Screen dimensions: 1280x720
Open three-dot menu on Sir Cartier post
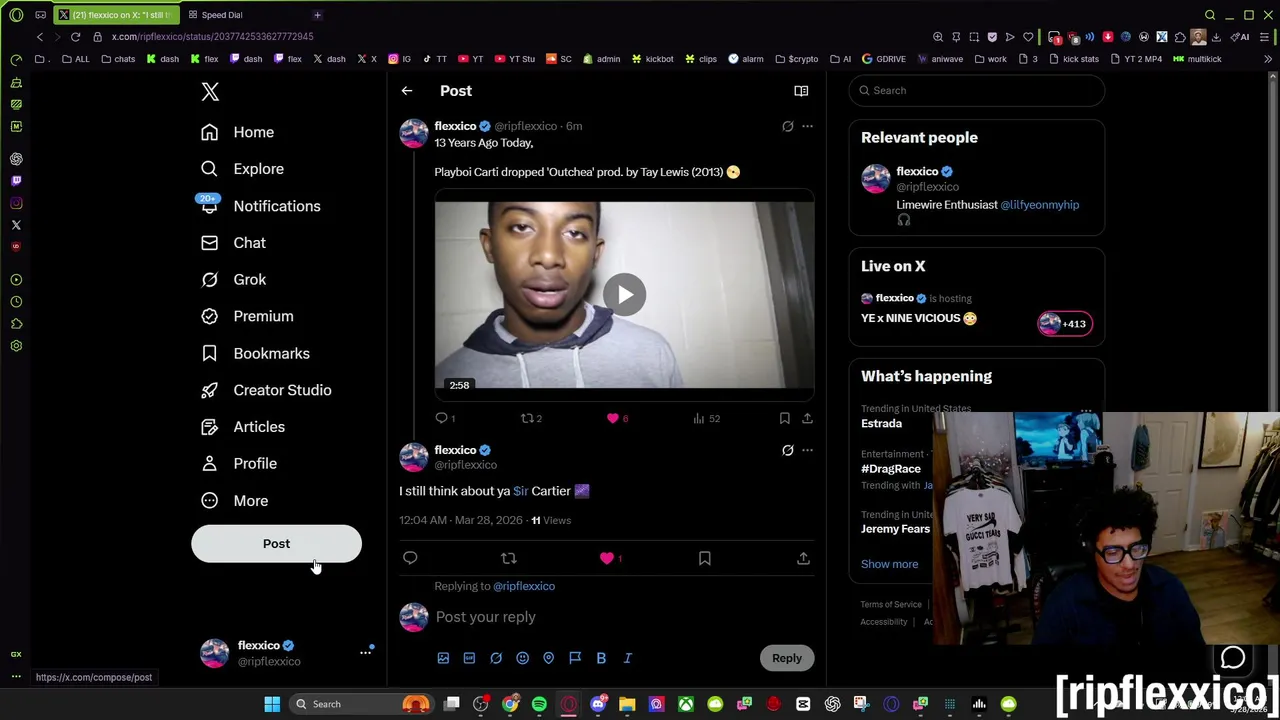point(807,451)
